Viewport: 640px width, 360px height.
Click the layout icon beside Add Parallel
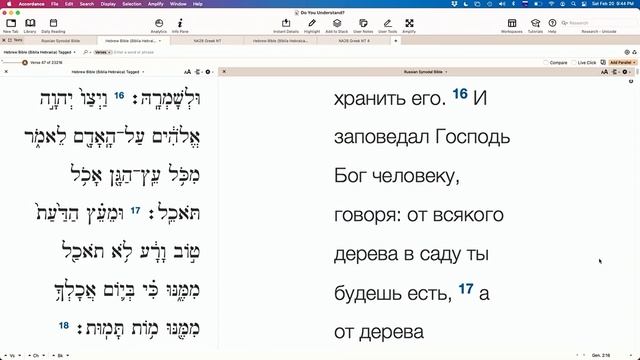click(603, 62)
